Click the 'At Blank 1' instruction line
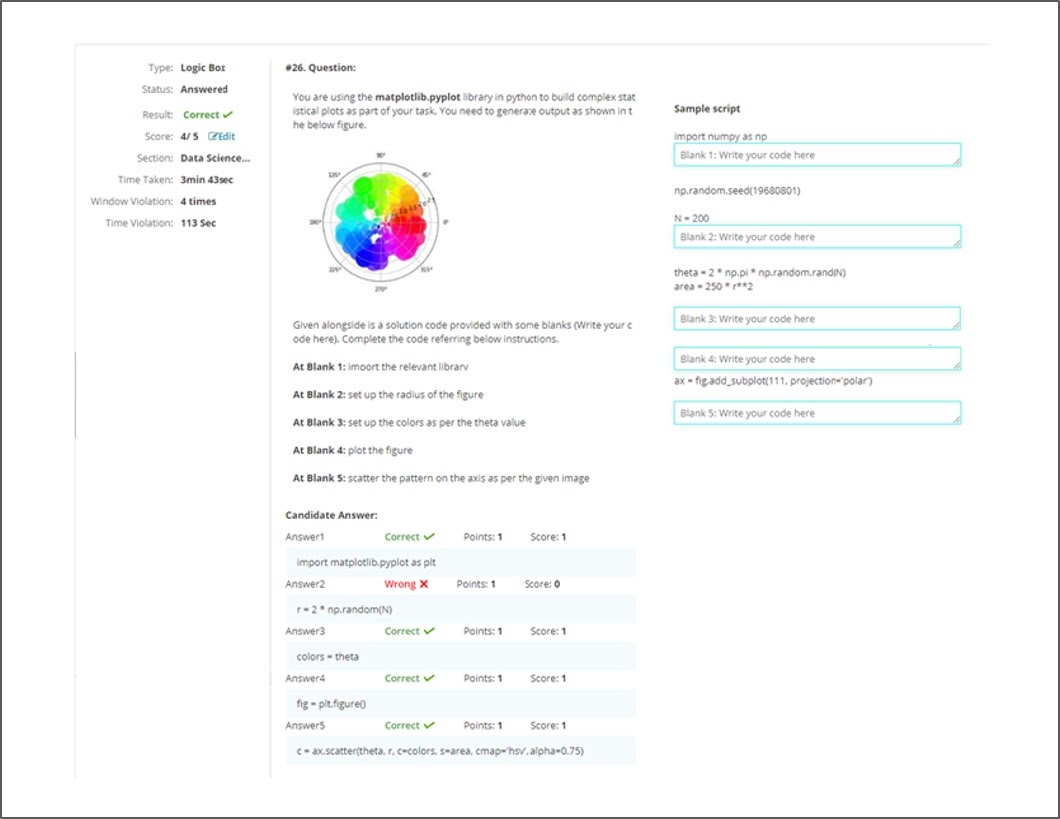This screenshot has height=819, width=1060. tap(381, 367)
